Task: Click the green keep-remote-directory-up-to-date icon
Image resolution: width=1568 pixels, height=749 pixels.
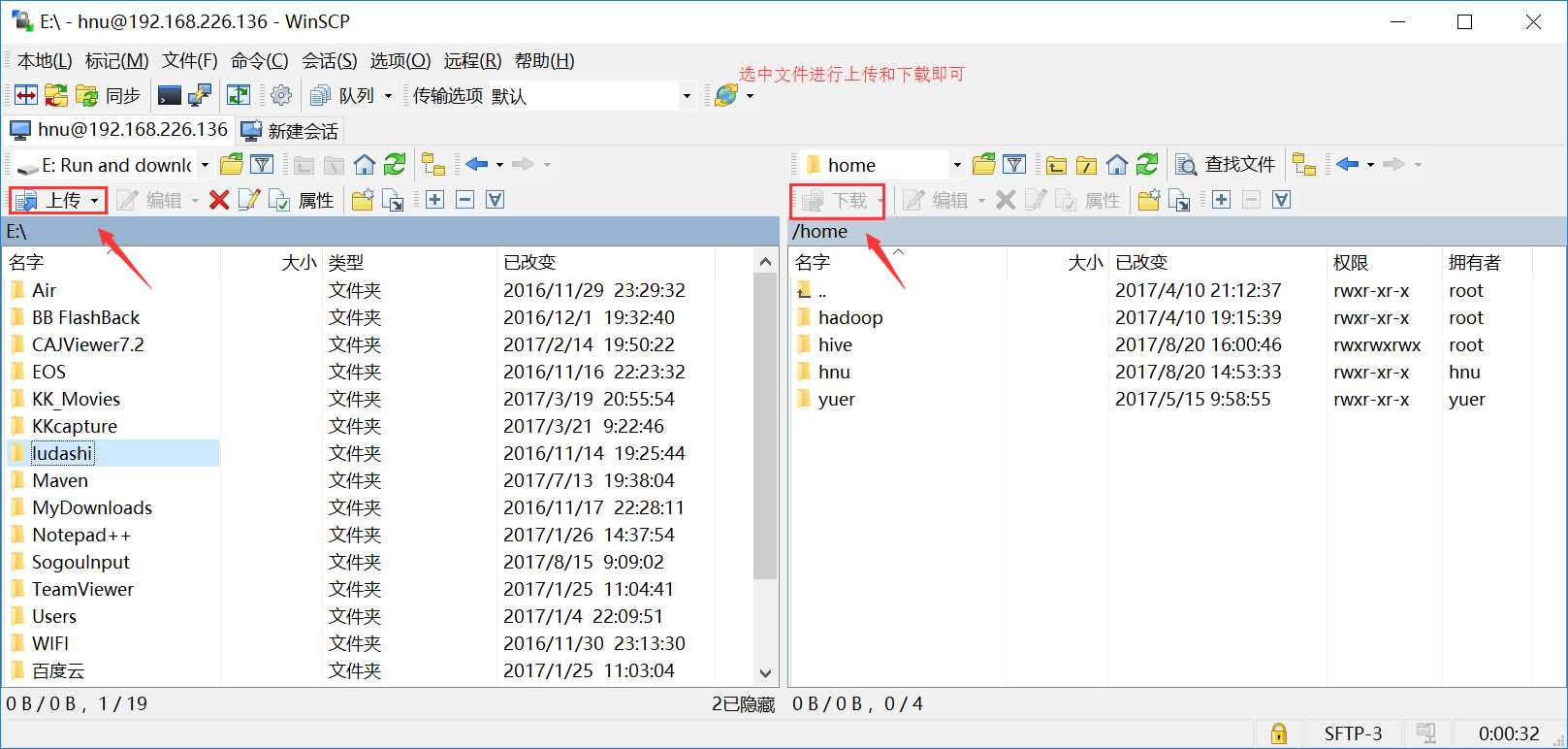Action: point(239,95)
